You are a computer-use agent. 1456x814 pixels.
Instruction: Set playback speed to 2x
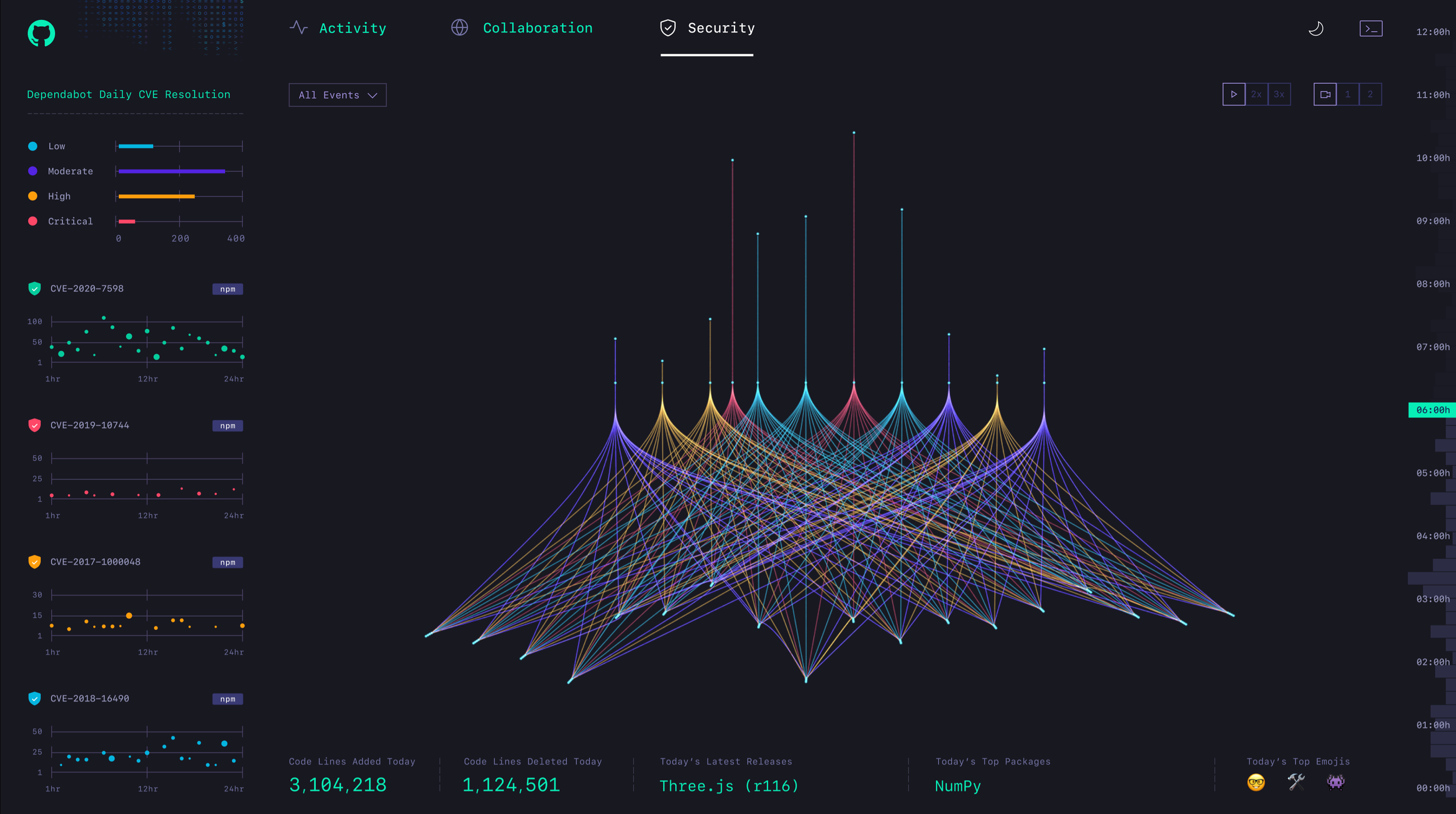[x=1256, y=94]
